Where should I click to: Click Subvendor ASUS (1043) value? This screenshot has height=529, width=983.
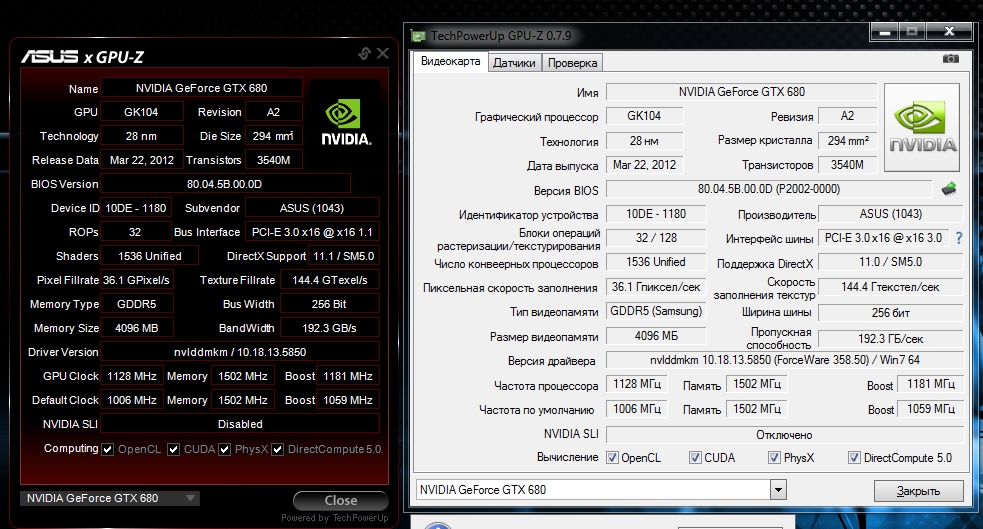click(x=312, y=208)
